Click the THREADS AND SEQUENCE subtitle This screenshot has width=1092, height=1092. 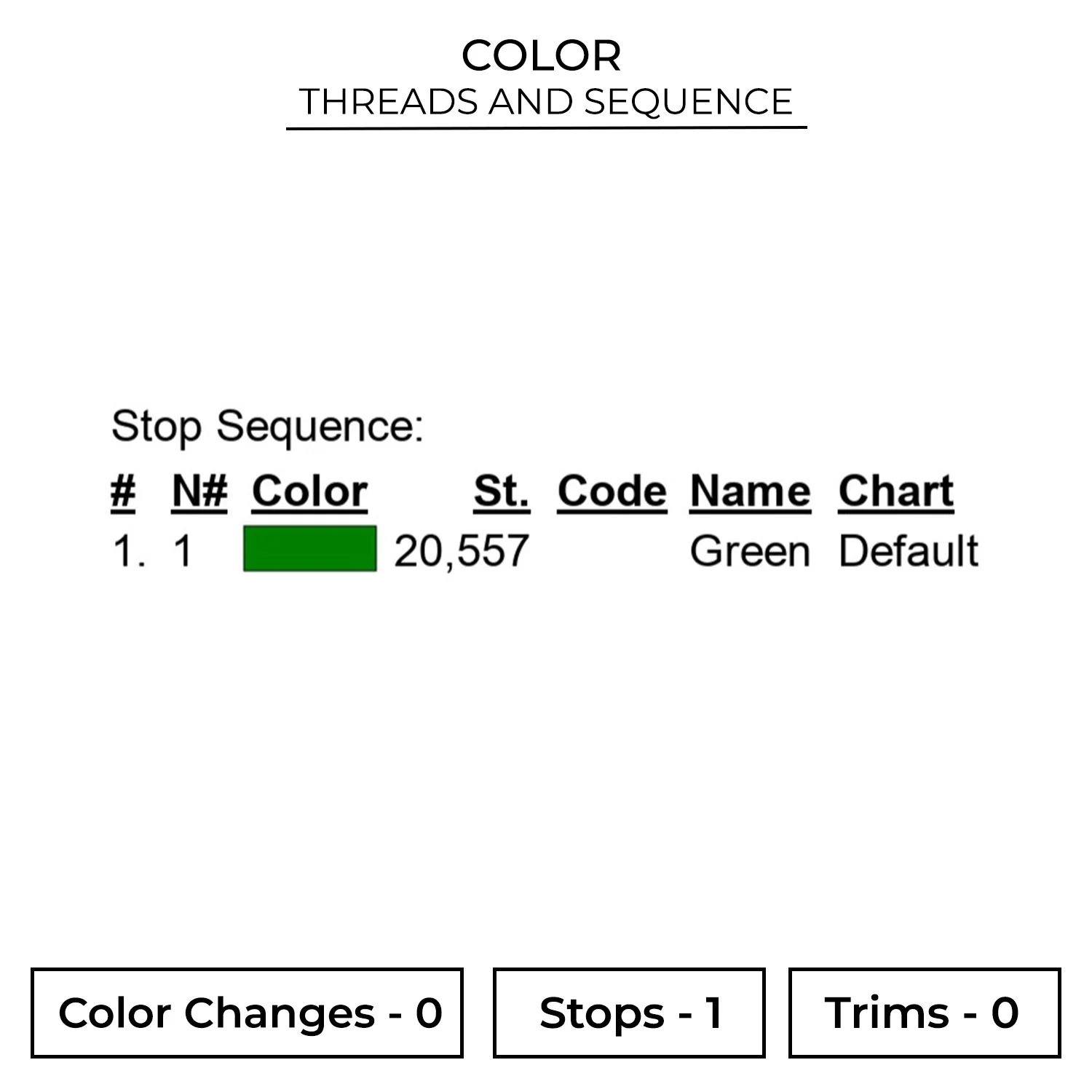pyautogui.click(x=546, y=101)
